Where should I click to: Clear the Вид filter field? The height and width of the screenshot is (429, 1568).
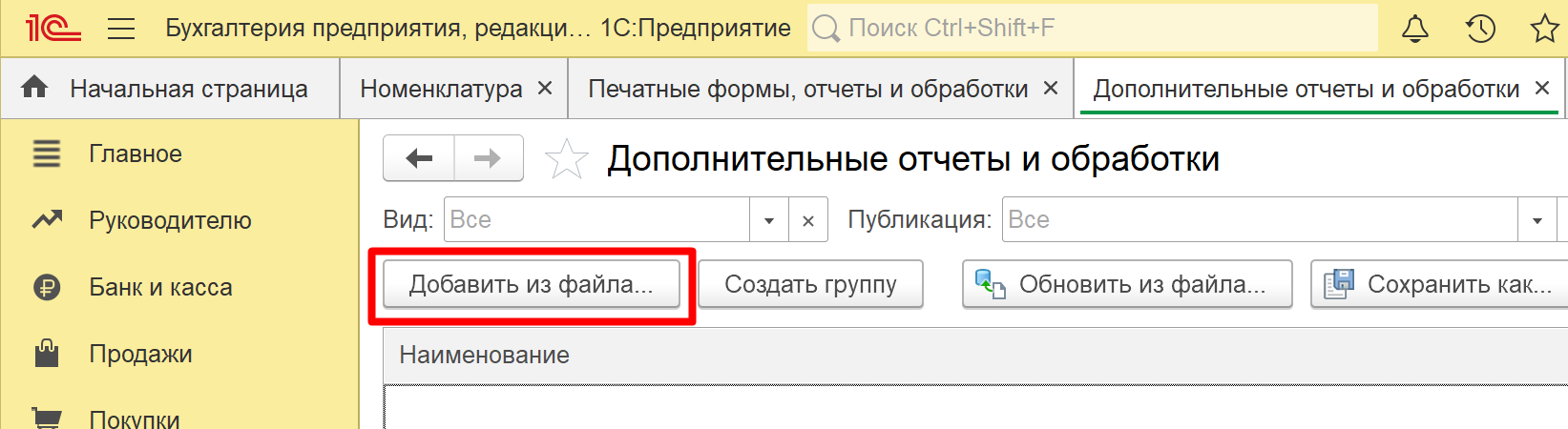pos(808,220)
